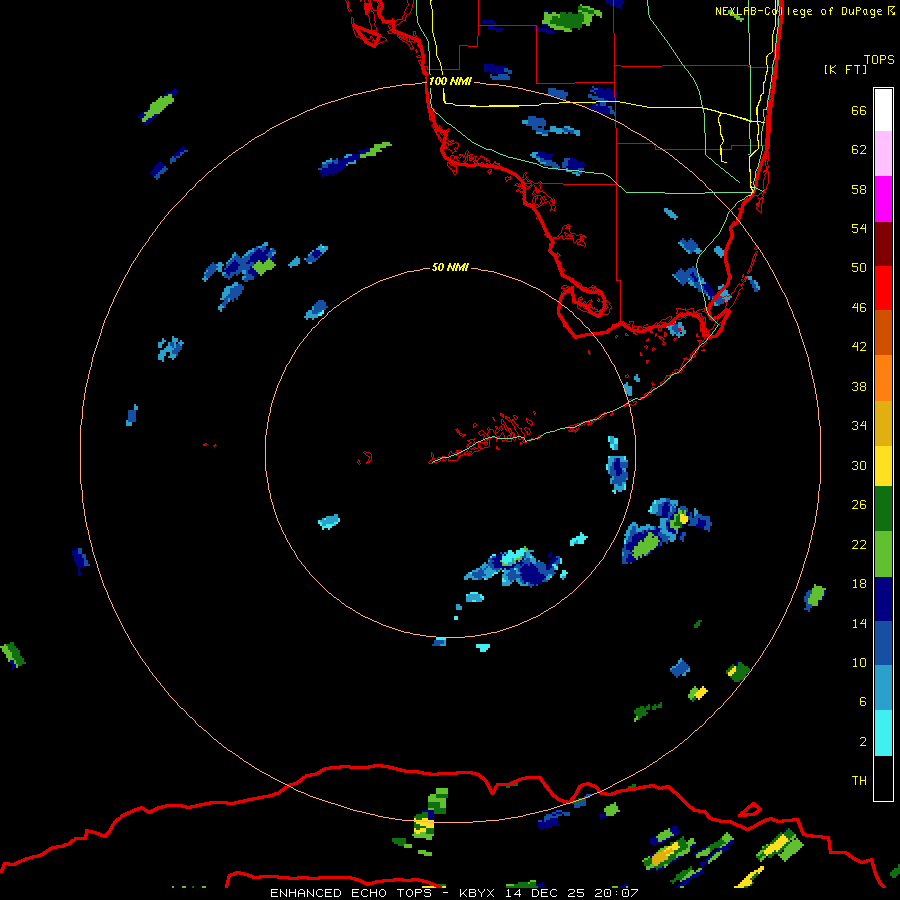The image size is (900, 900).
Task: Click the legend value 38
Action: tap(859, 386)
